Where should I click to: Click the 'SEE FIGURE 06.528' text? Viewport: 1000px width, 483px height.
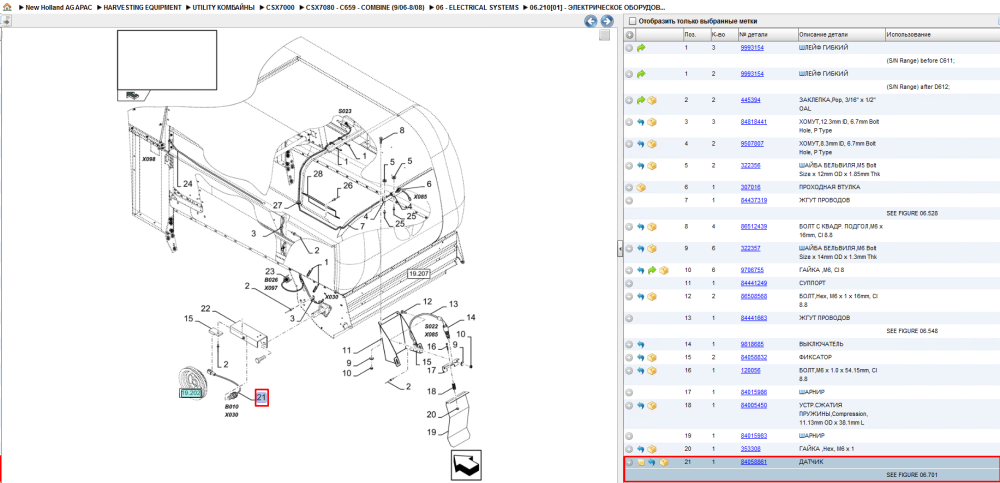912,213
